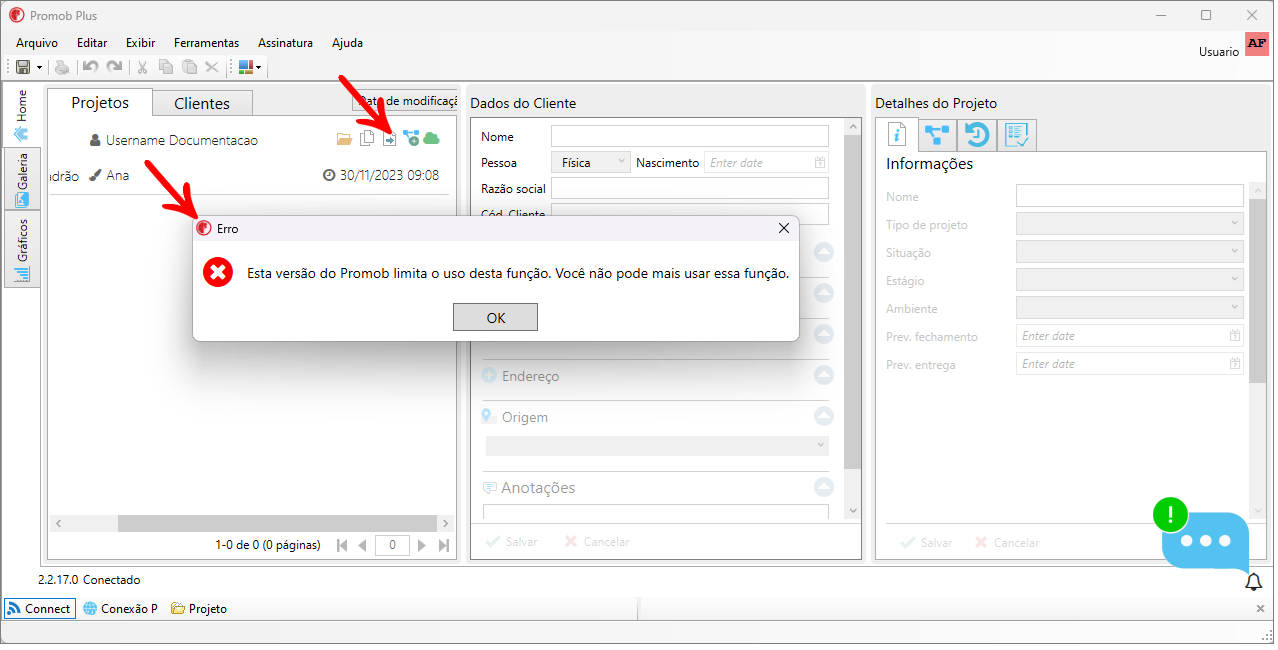Click the notification bell icon
The height and width of the screenshot is (650, 1278).
pos(1253,582)
